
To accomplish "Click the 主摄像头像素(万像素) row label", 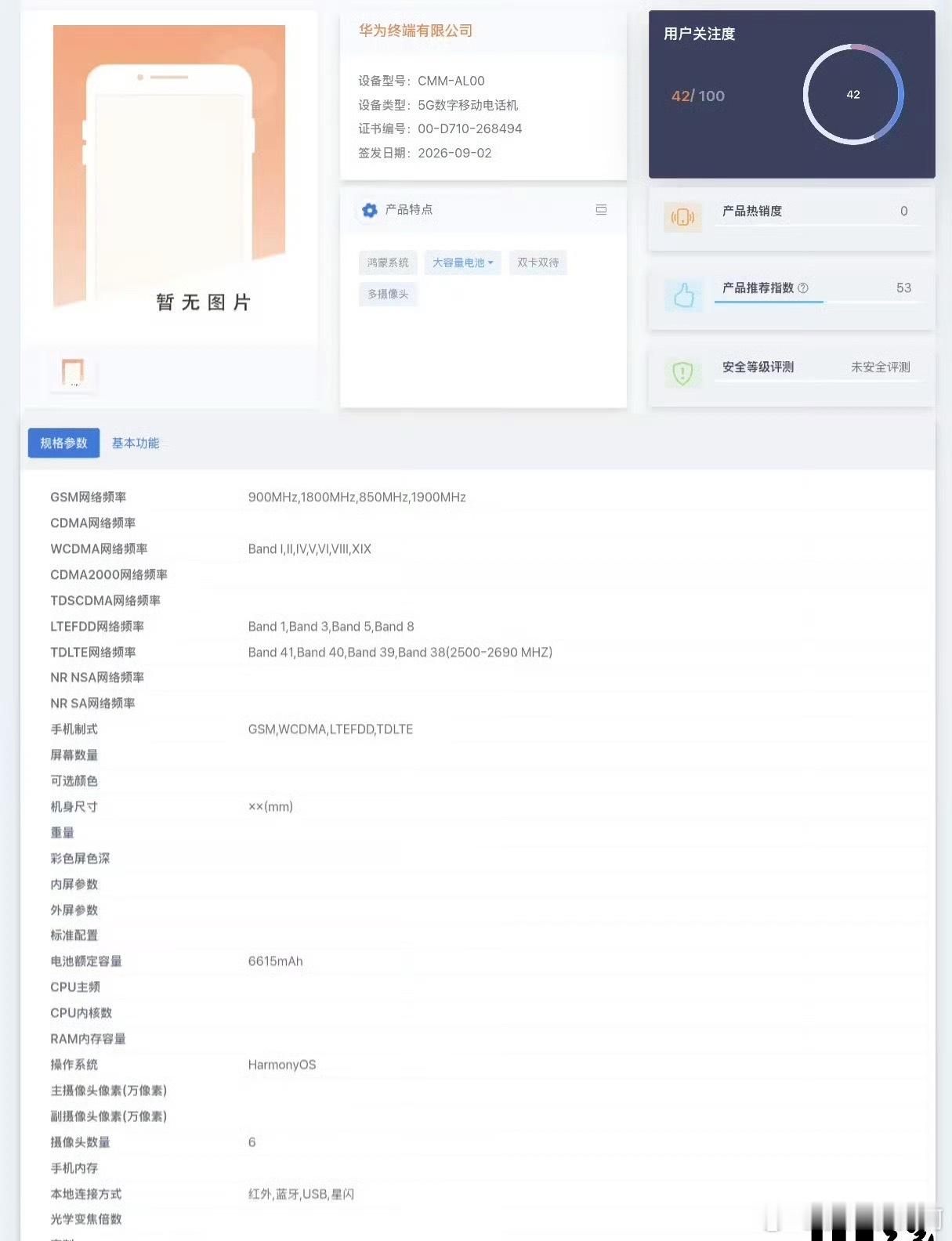I will [x=109, y=1091].
